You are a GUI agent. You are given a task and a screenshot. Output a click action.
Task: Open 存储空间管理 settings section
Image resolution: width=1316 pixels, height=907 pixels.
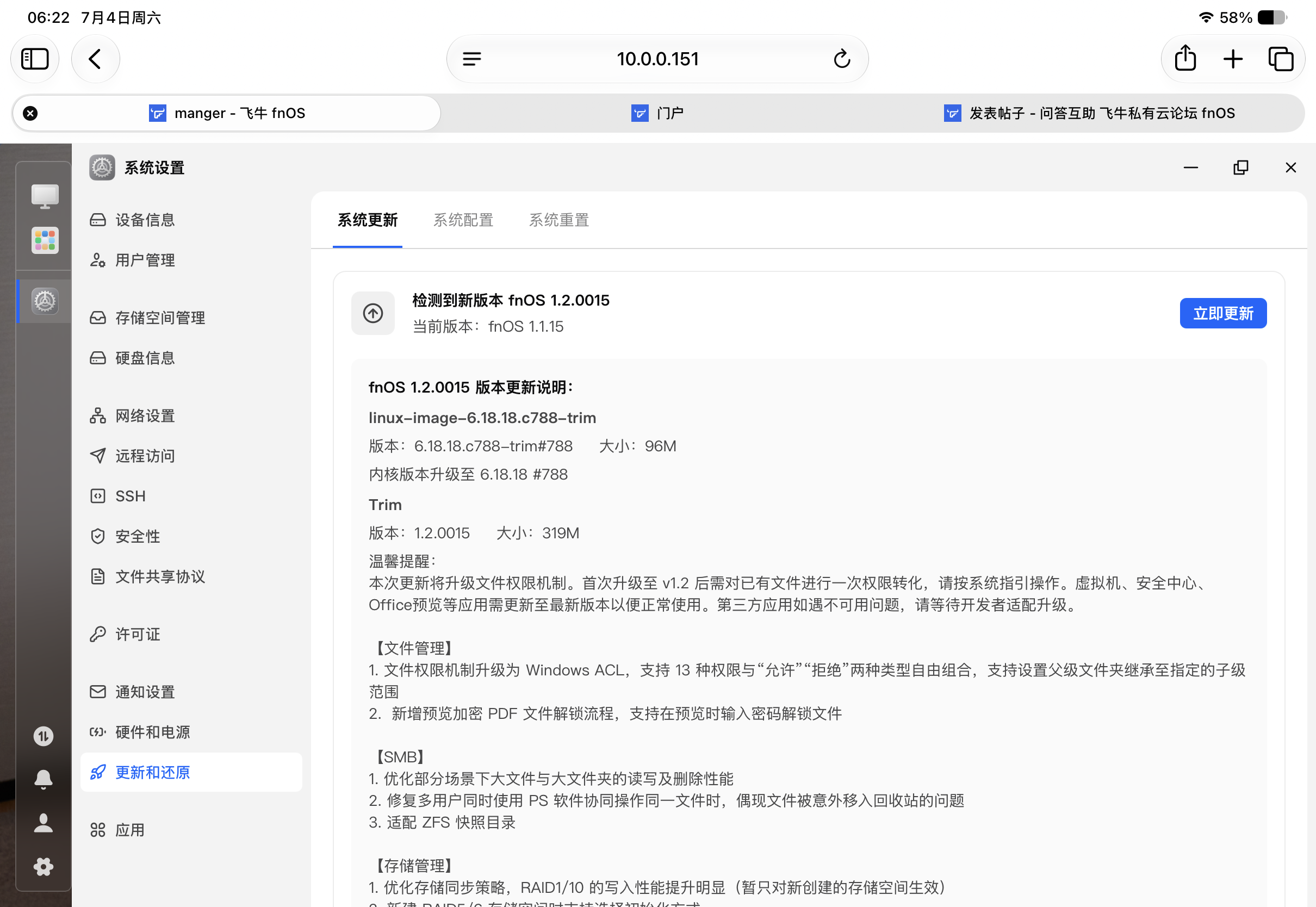(x=191, y=318)
